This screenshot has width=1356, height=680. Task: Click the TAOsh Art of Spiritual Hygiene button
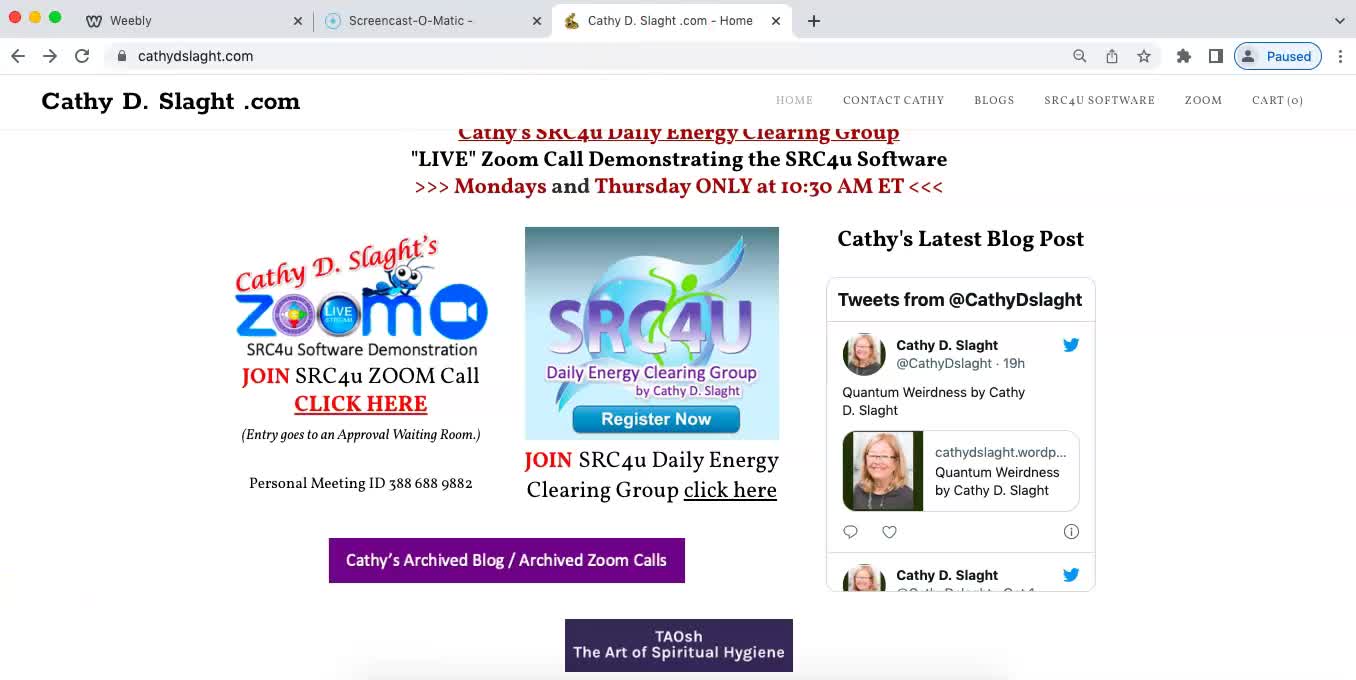(x=679, y=645)
